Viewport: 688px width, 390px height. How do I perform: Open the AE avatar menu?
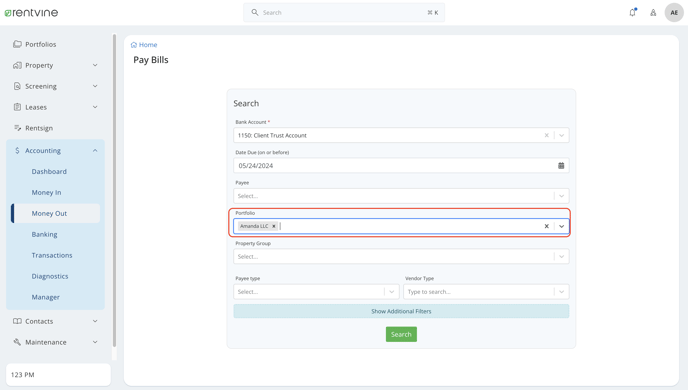point(674,13)
